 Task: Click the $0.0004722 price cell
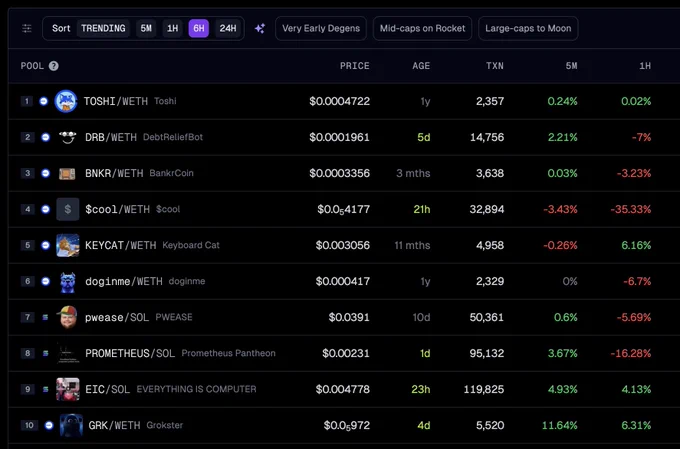point(340,101)
